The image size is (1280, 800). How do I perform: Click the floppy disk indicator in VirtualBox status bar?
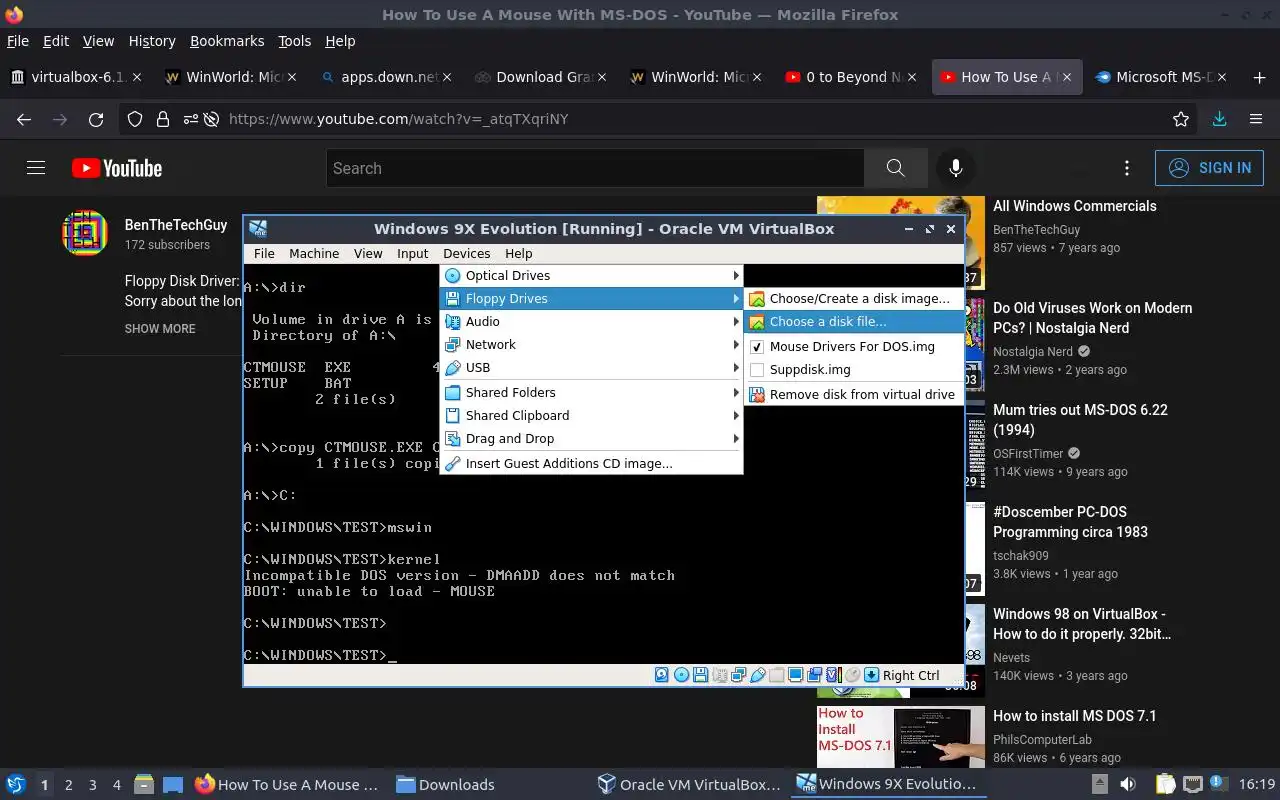tap(700, 675)
